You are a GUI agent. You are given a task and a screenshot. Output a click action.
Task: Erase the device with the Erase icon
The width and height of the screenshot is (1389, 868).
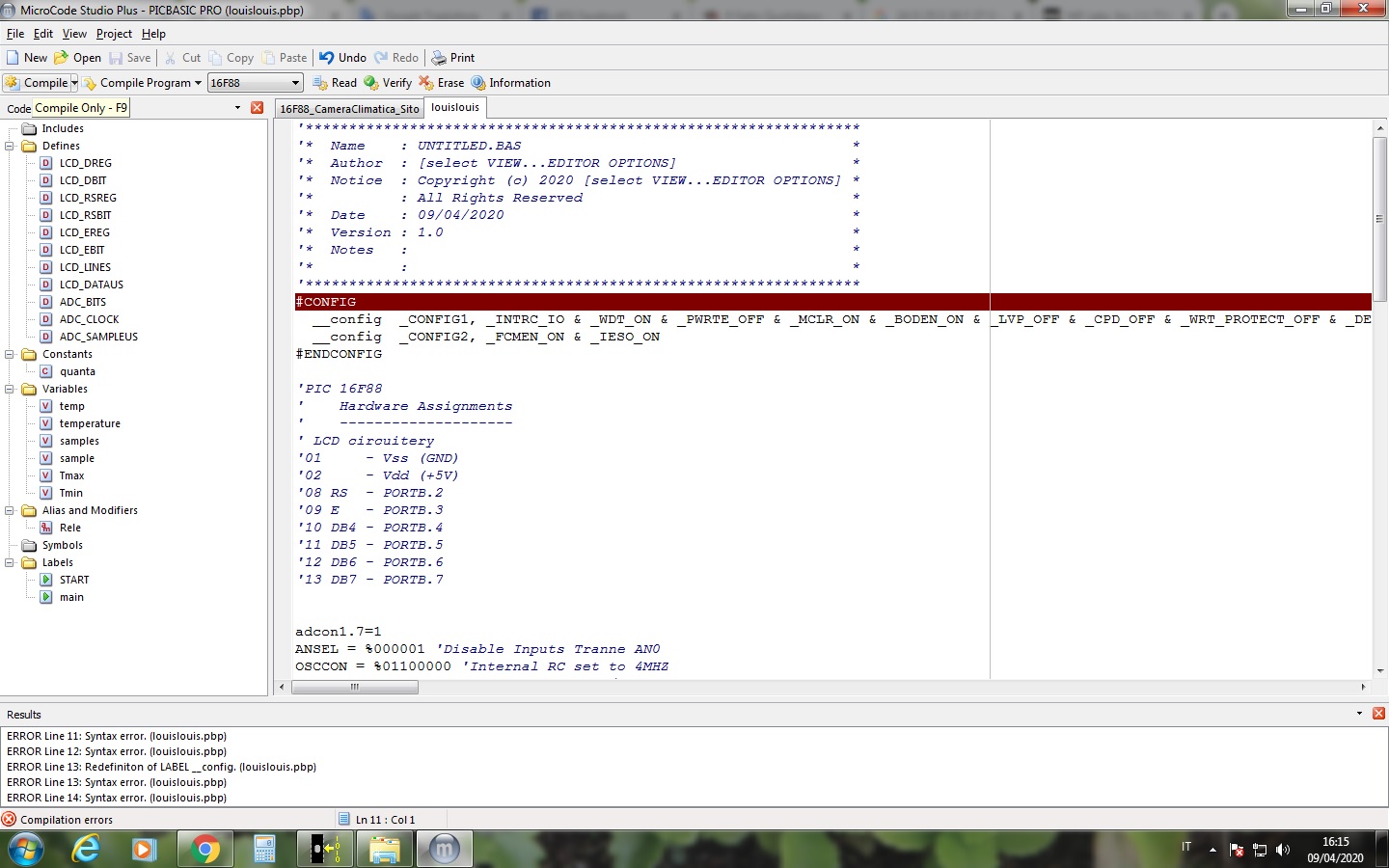coord(425,83)
